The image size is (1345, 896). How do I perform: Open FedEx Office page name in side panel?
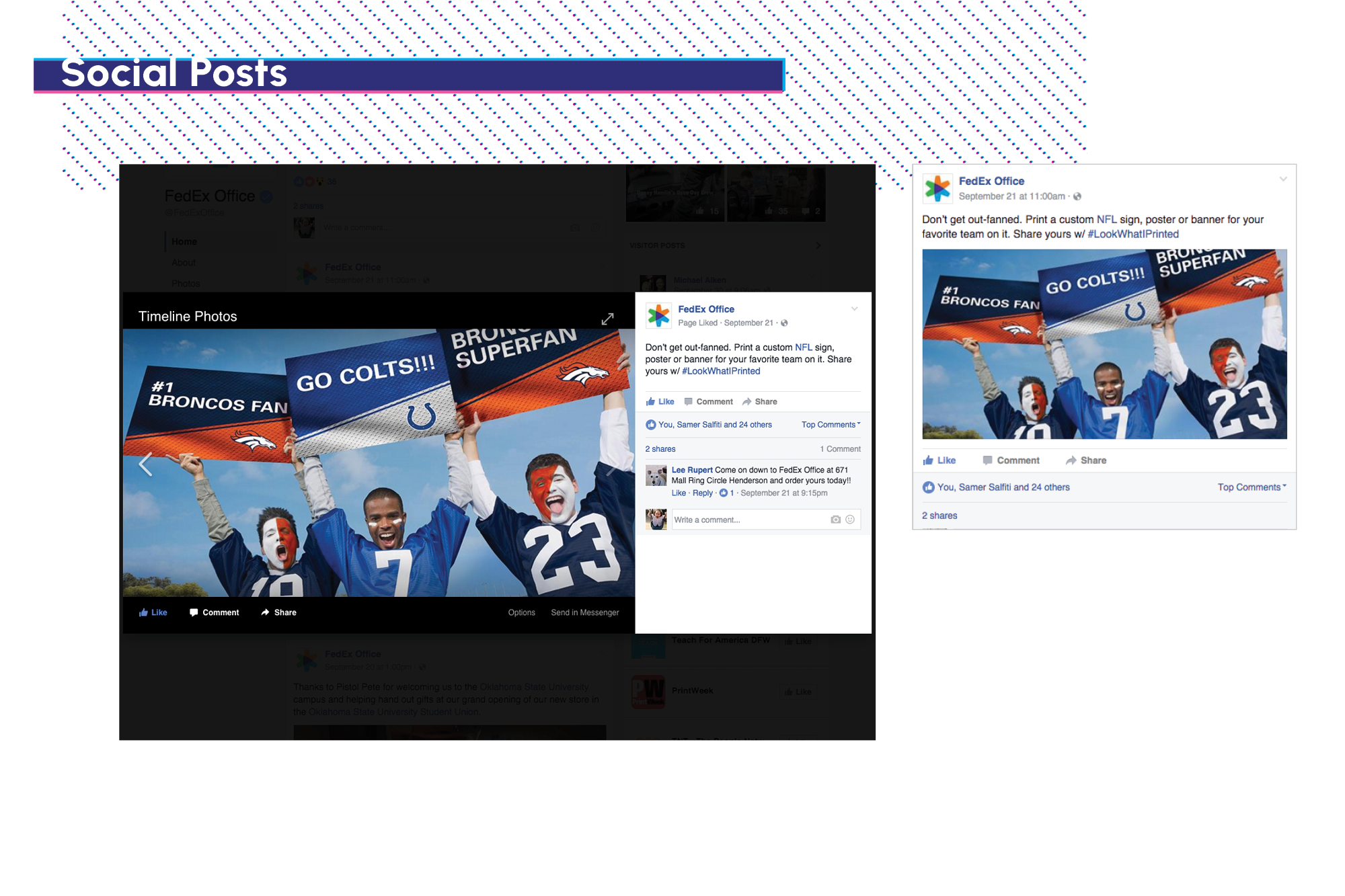coord(706,309)
